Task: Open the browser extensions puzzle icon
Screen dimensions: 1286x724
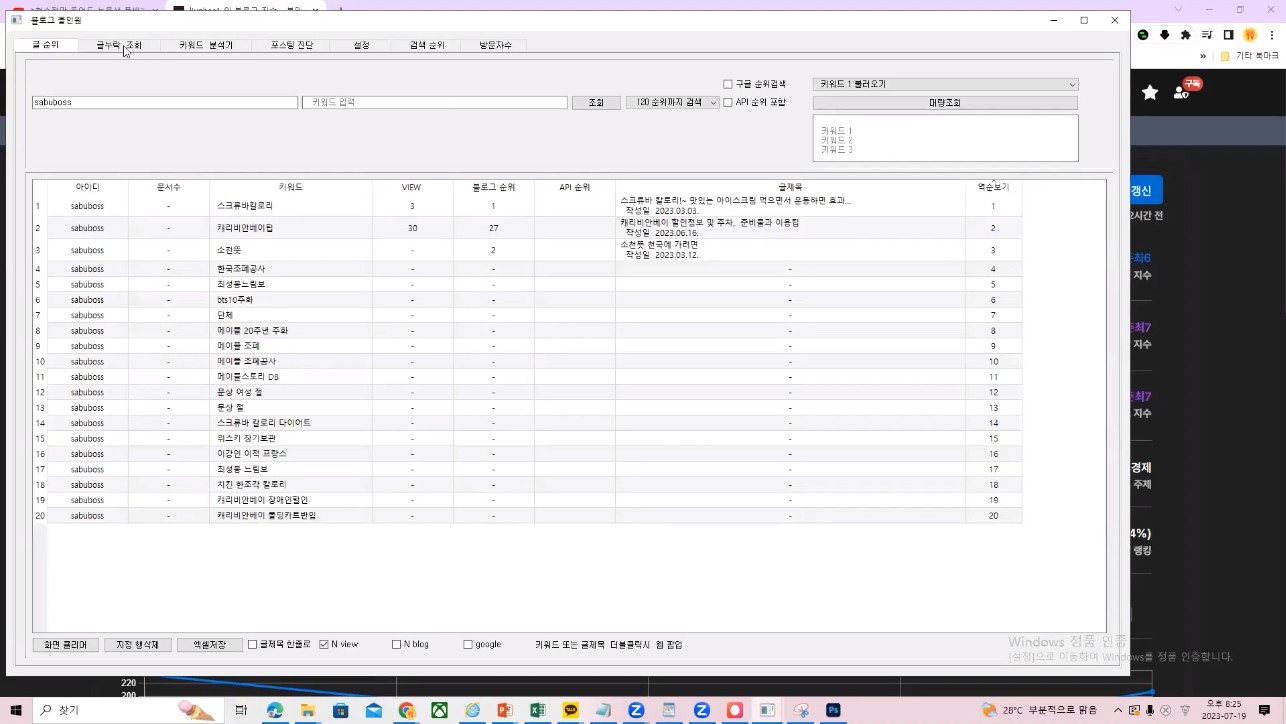Action: pos(1186,35)
